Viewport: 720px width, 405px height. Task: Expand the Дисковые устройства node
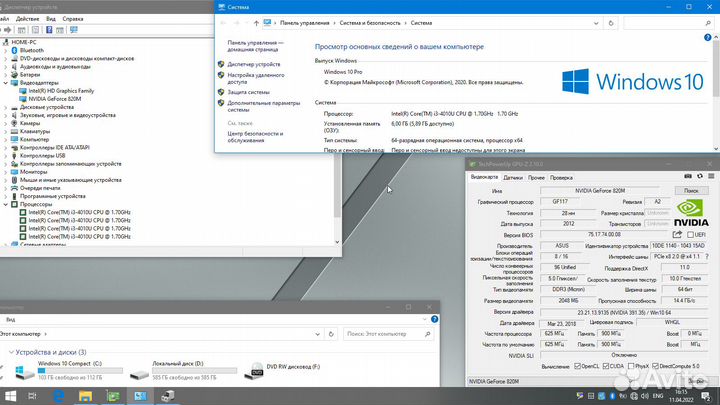[6, 107]
